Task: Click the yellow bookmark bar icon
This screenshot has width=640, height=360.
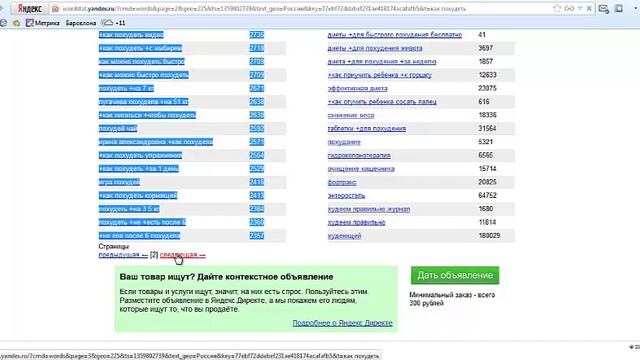Action: [16, 23]
